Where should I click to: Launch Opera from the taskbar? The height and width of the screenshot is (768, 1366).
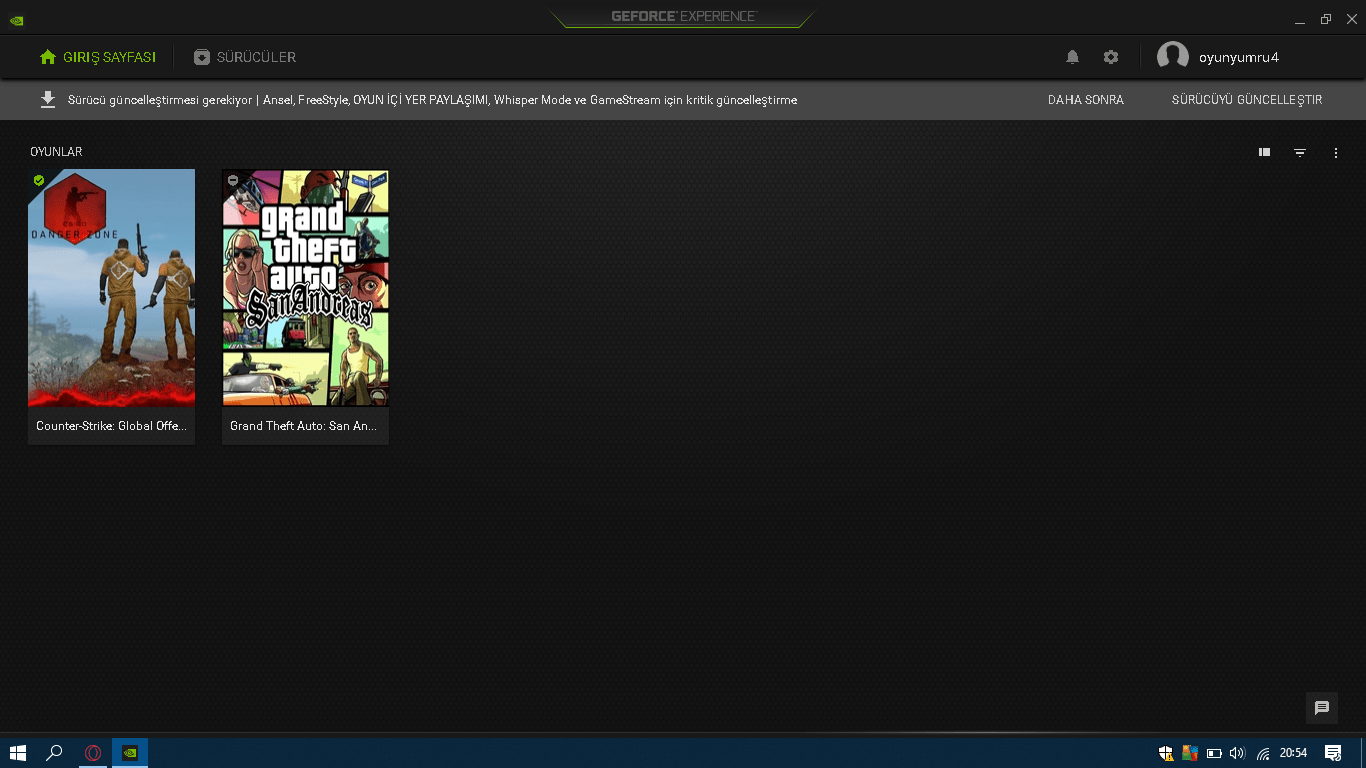point(93,753)
